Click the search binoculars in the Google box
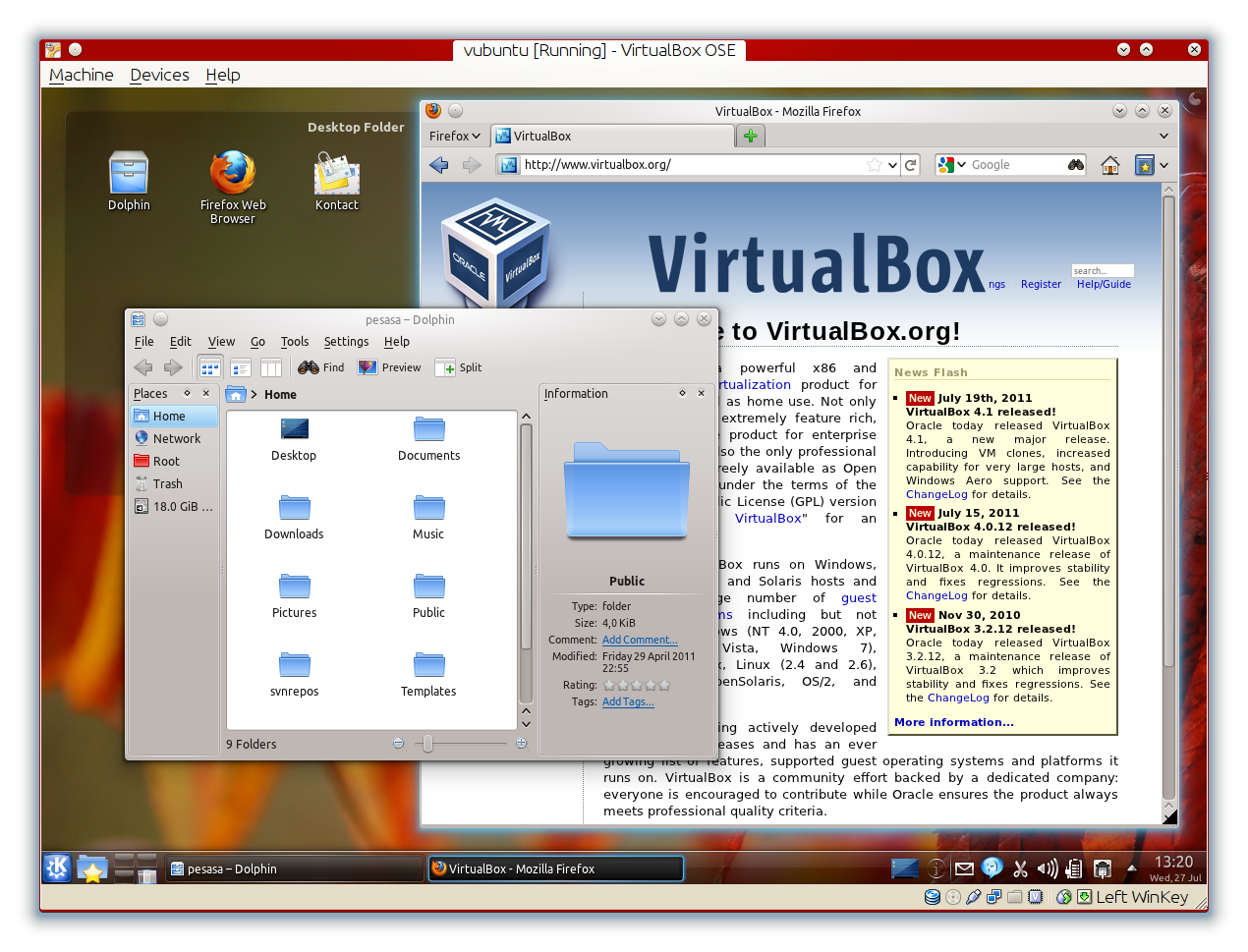The image size is (1248, 952). [x=1076, y=165]
